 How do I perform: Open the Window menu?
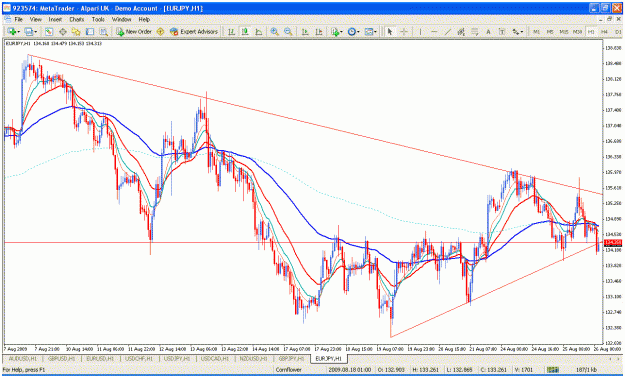pyautogui.click(x=122, y=19)
